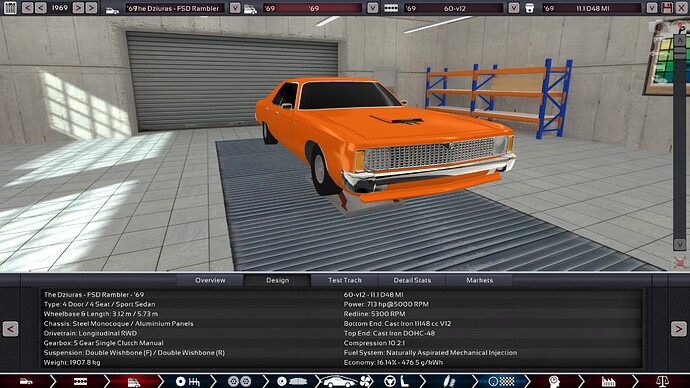Switch to the Test Track tab

pos(345,280)
